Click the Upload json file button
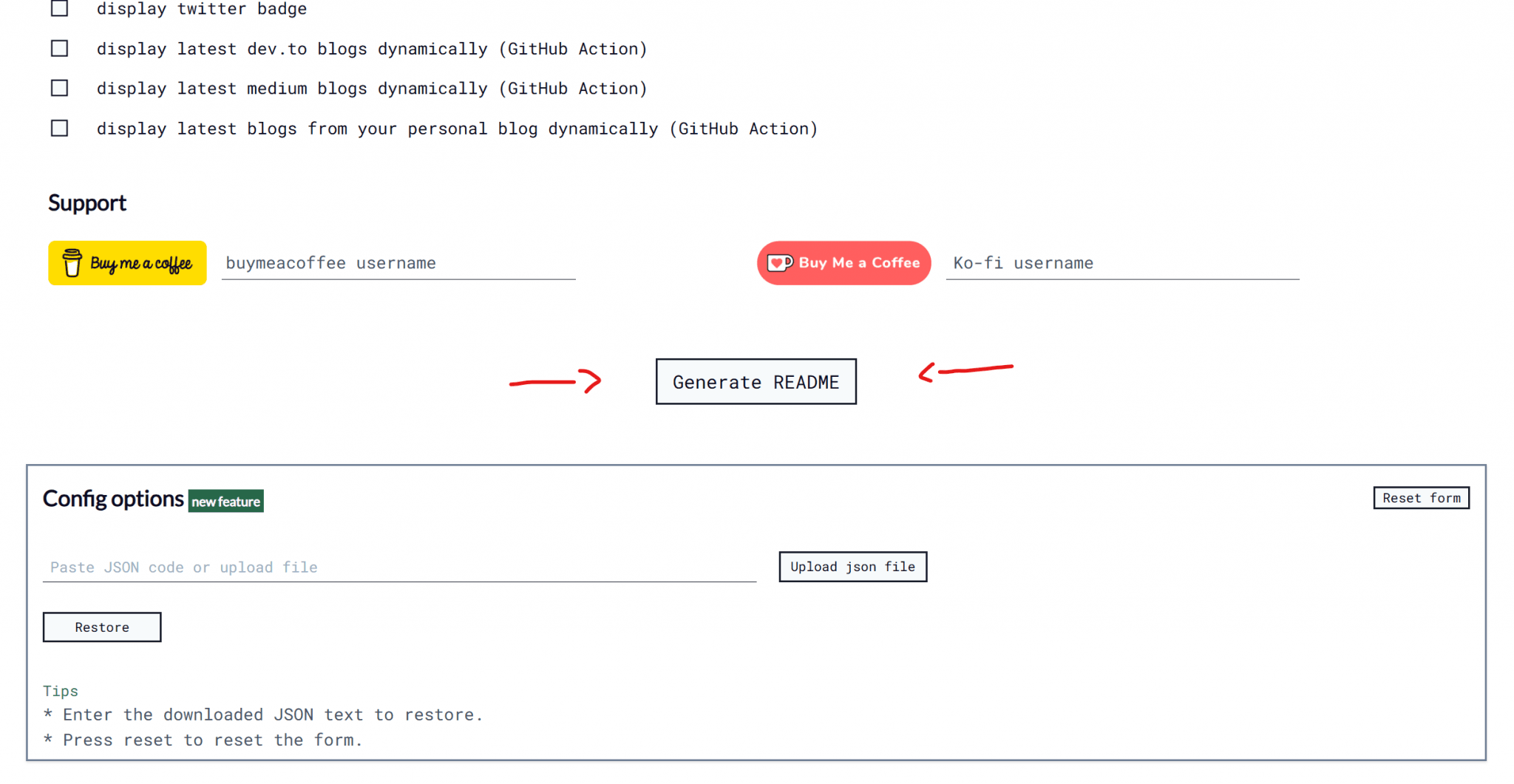 [x=852, y=567]
